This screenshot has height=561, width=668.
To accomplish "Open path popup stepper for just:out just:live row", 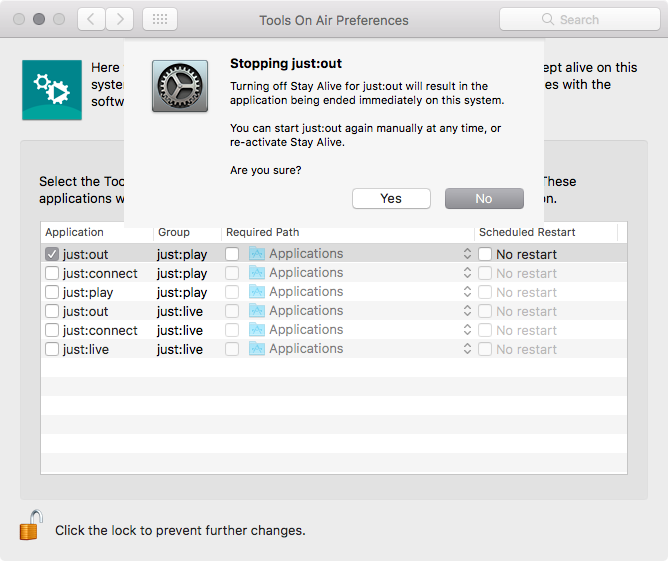I will pos(467,311).
